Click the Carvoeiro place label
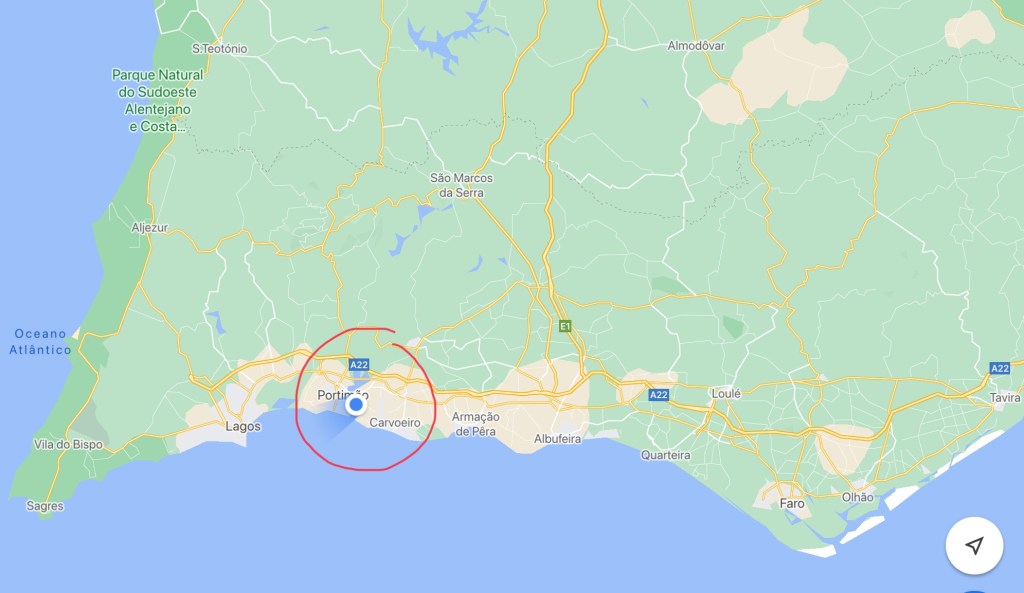The height and width of the screenshot is (593, 1024). pos(395,423)
